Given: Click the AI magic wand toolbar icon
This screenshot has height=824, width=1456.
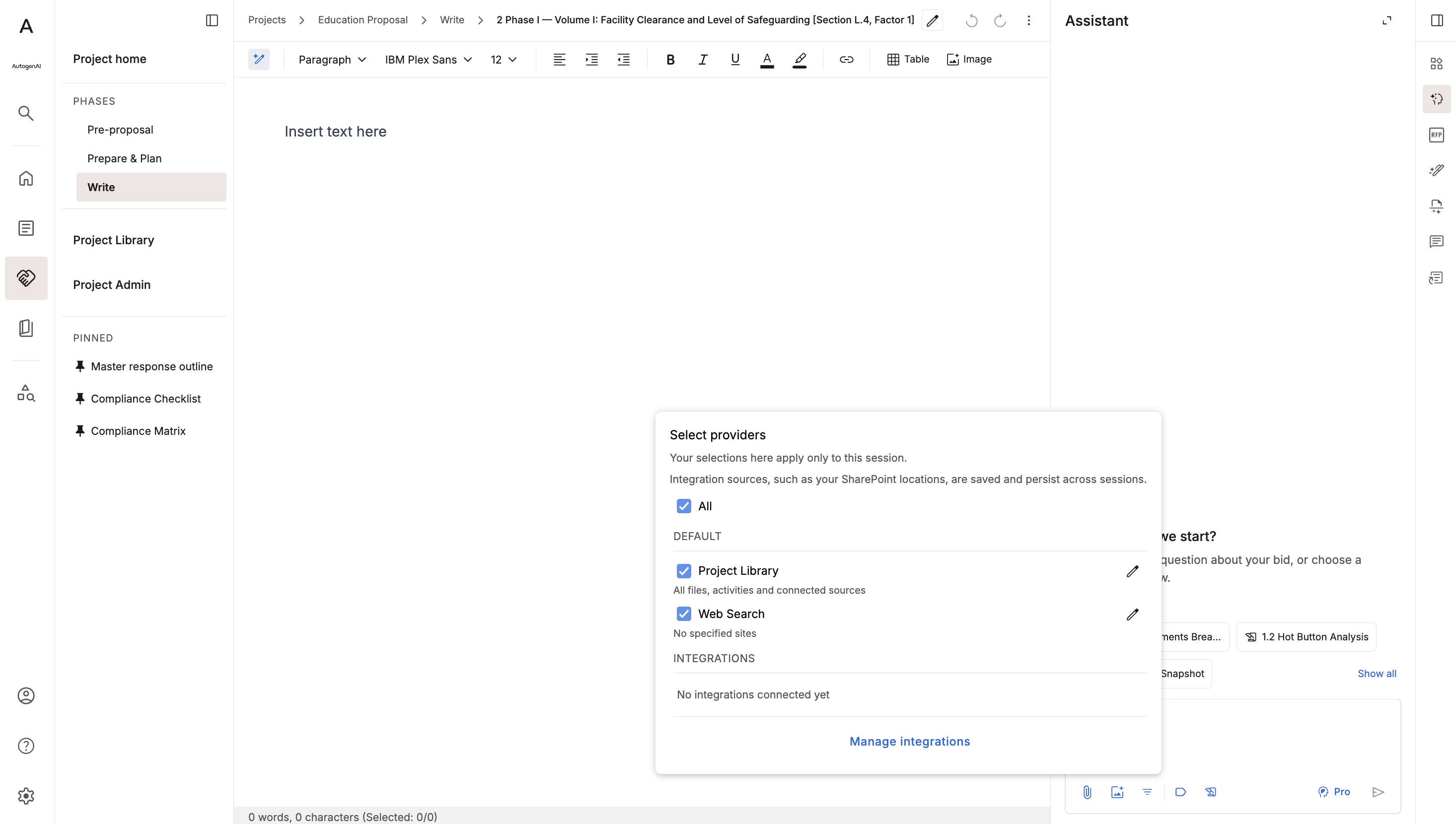Looking at the screenshot, I should [x=259, y=59].
